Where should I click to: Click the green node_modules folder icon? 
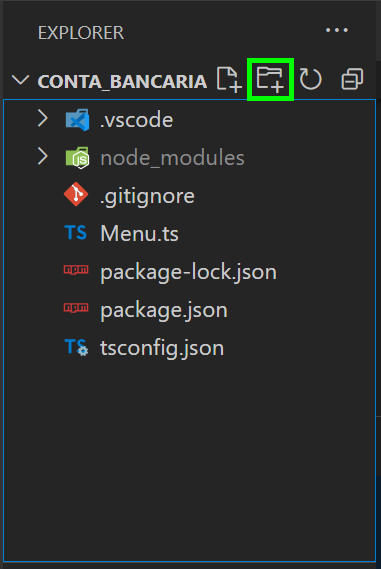(77, 158)
